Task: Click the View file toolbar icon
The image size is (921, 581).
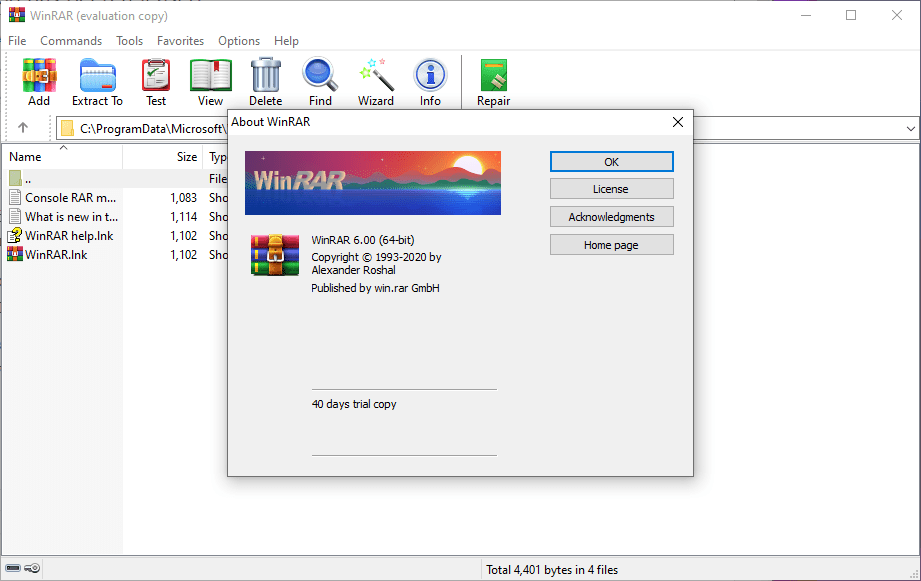Action: point(210,81)
